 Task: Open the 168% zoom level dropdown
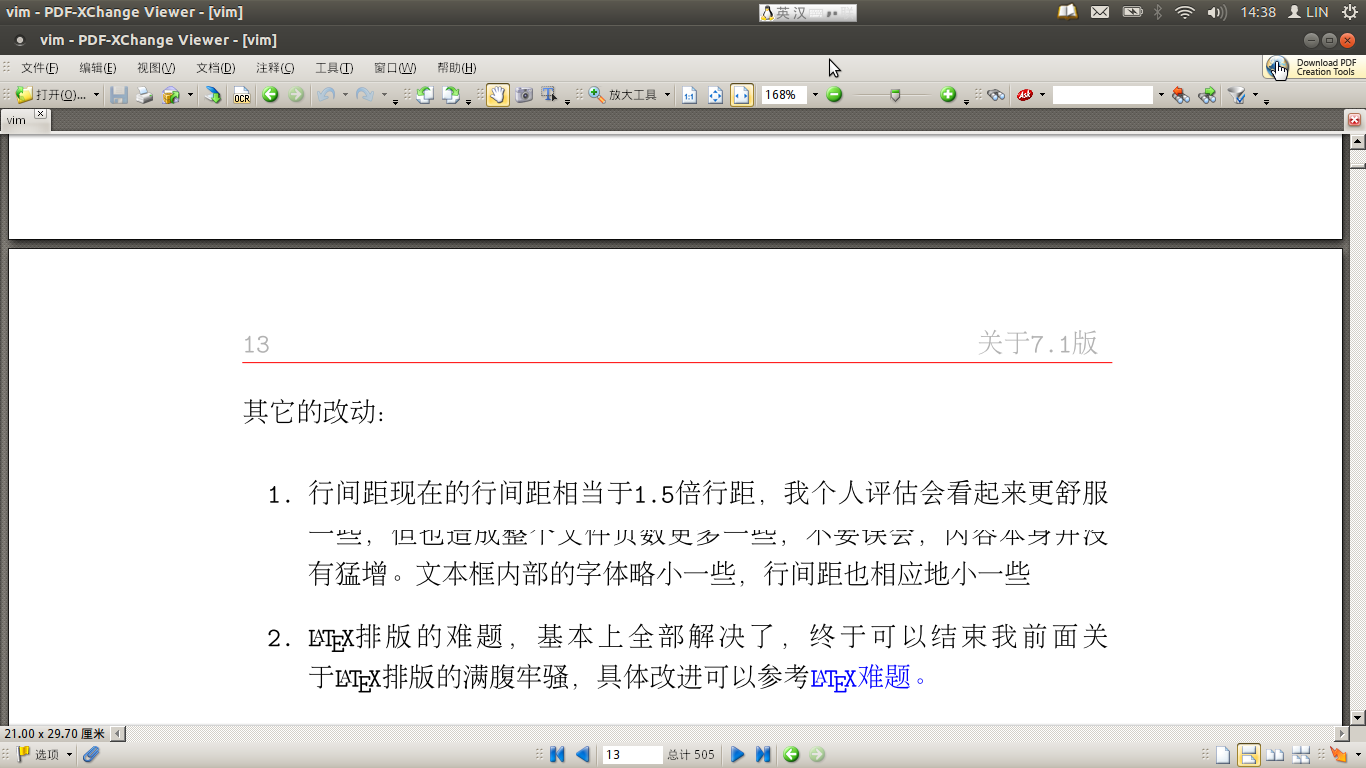point(815,95)
